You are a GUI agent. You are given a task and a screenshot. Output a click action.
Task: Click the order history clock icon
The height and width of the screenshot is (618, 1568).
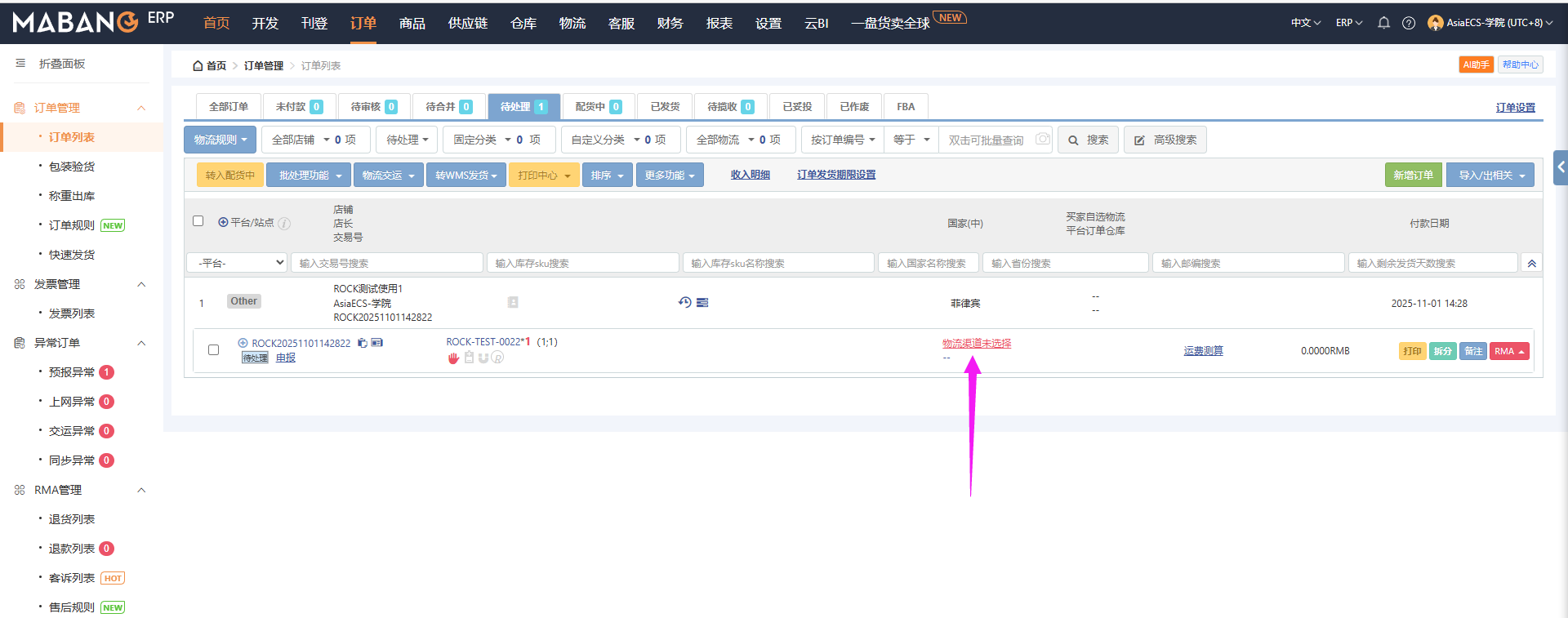(x=684, y=302)
